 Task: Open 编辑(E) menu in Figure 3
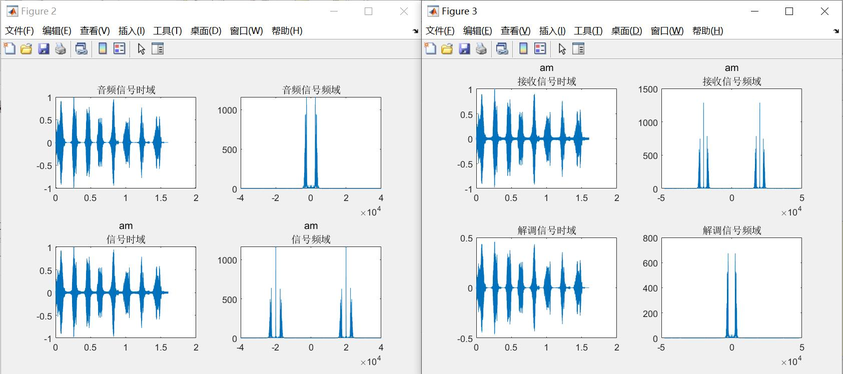tap(478, 31)
